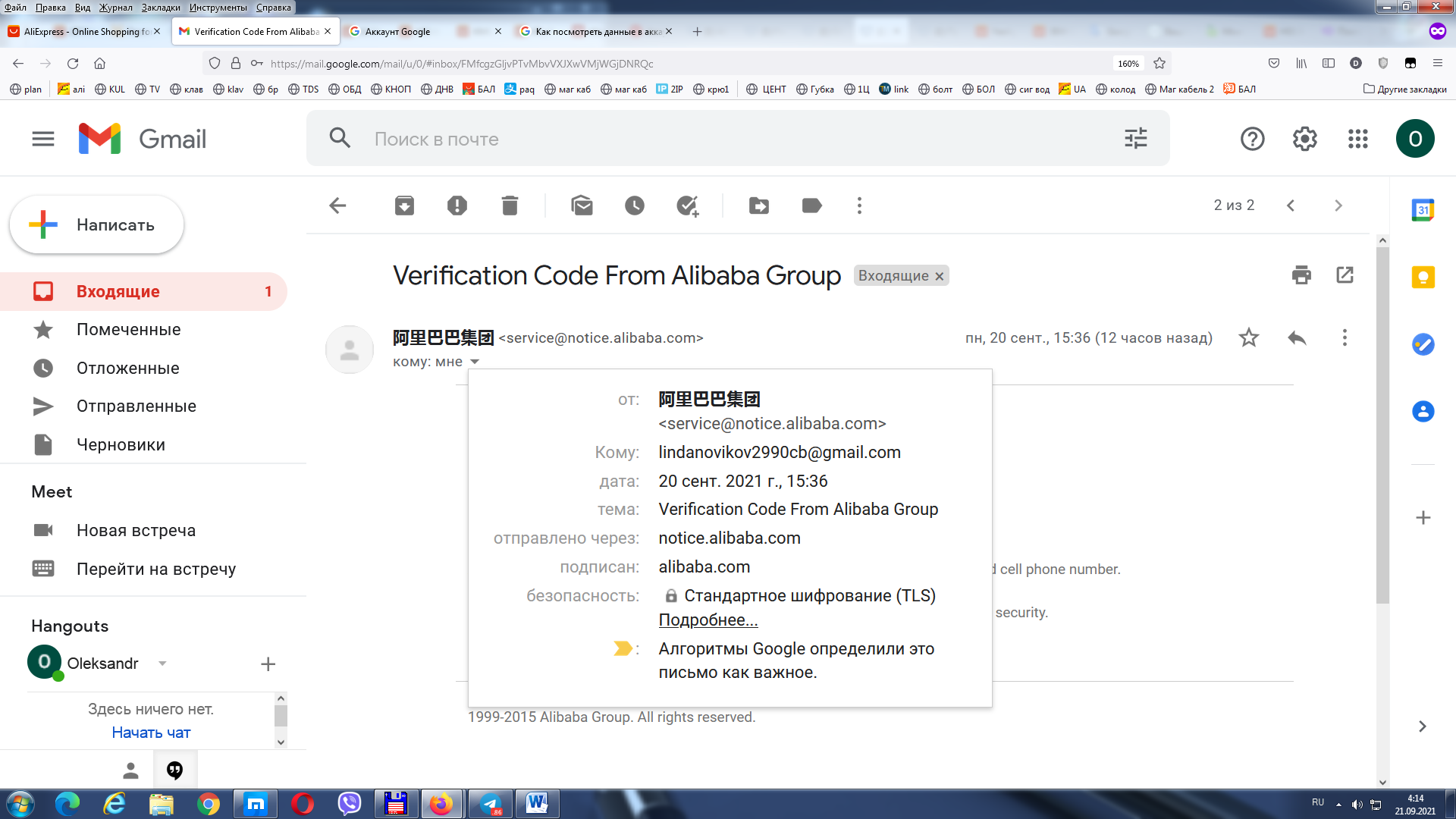This screenshot has height=819, width=1456.
Task: Snooze this email with clock icon
Action: click(635, 206)
